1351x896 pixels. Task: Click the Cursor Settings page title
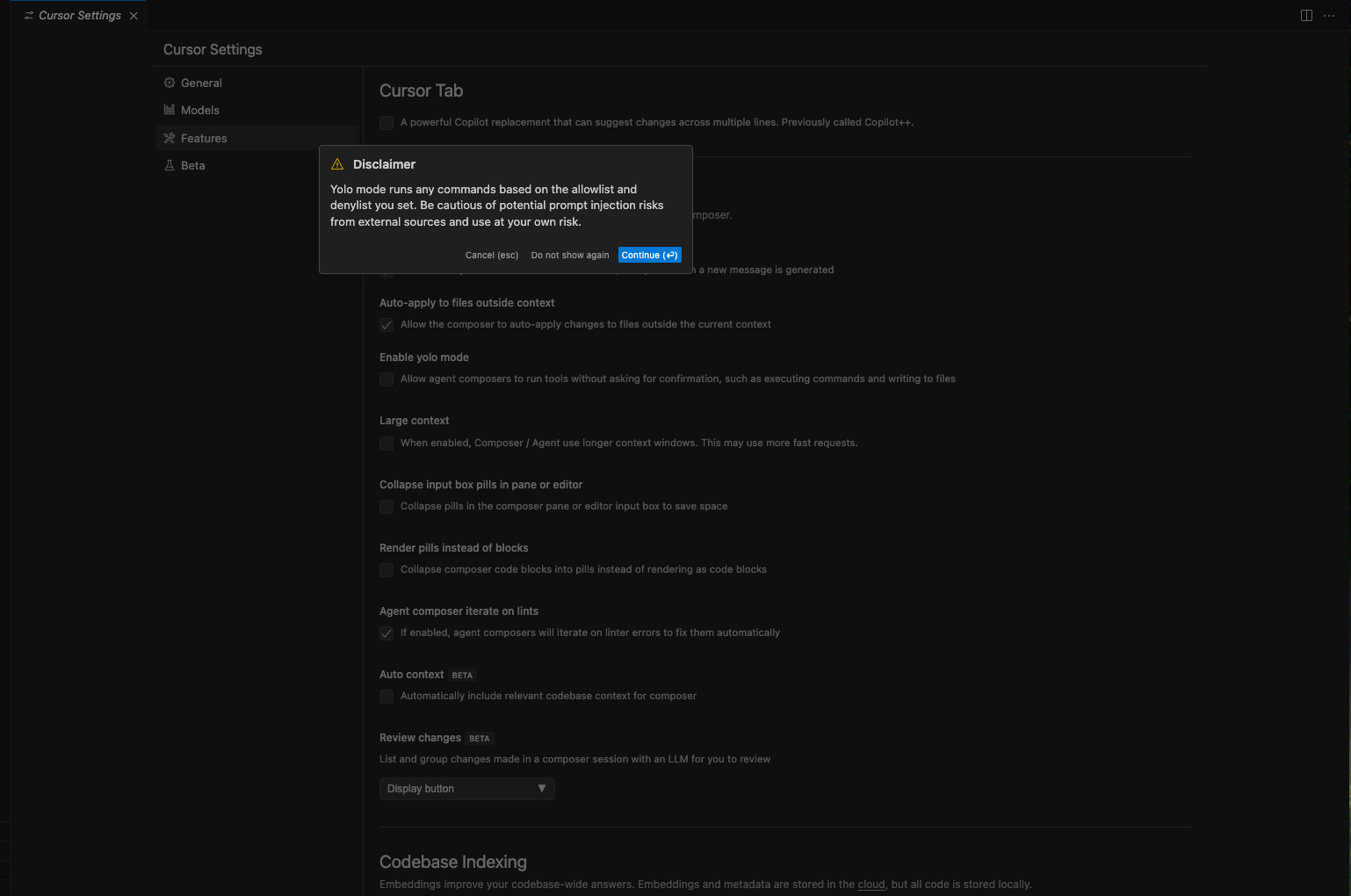(x=213, y=49)
